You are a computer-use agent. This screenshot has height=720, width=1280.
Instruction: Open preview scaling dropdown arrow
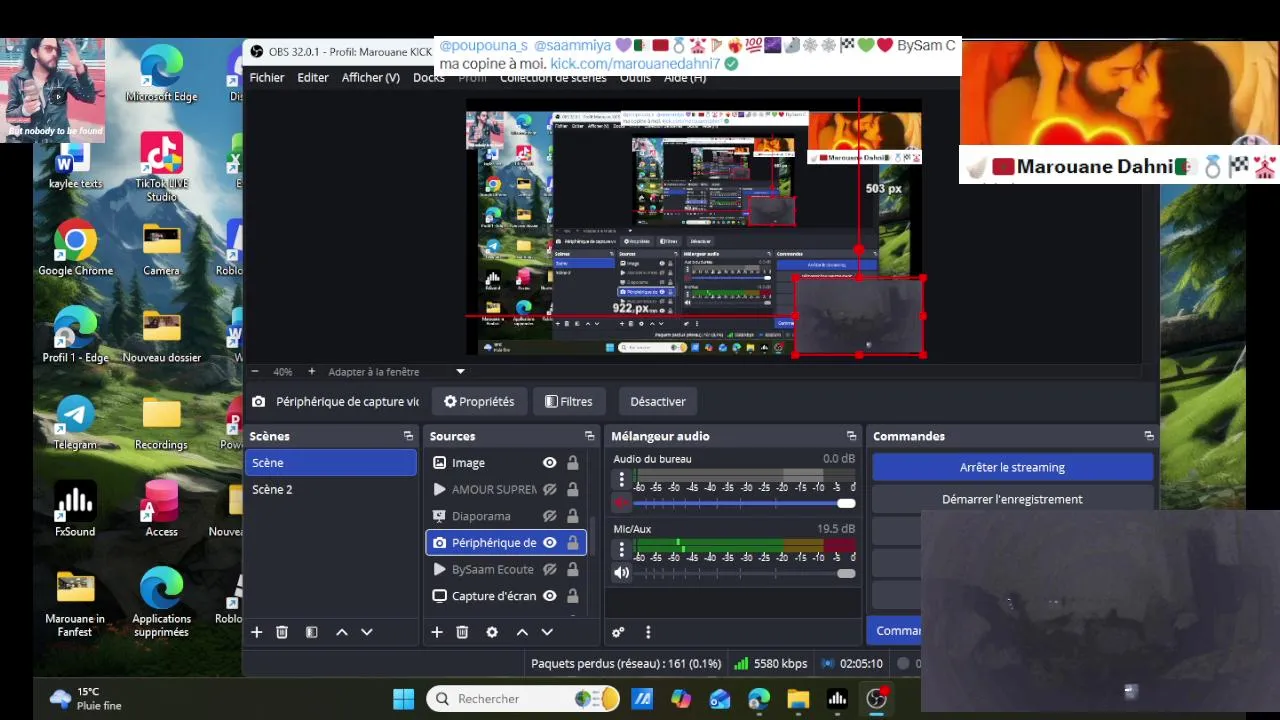460,372
